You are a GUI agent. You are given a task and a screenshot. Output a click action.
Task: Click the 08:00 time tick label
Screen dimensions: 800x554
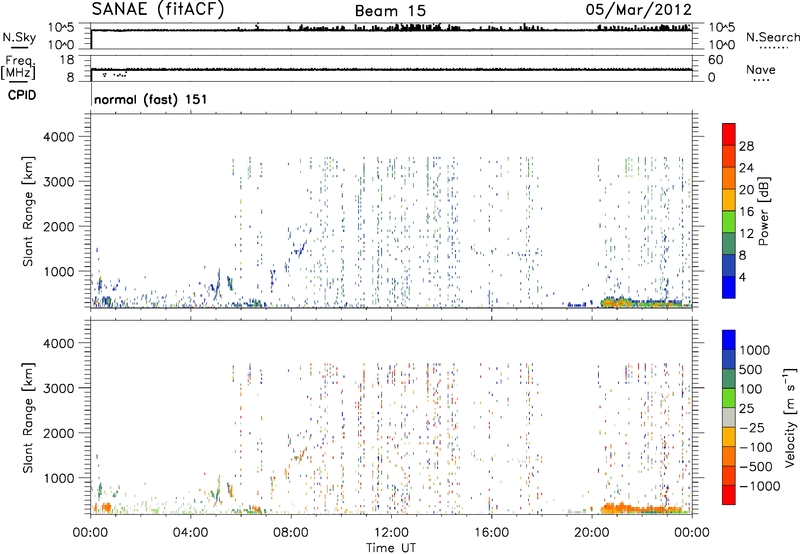[291, 533]
